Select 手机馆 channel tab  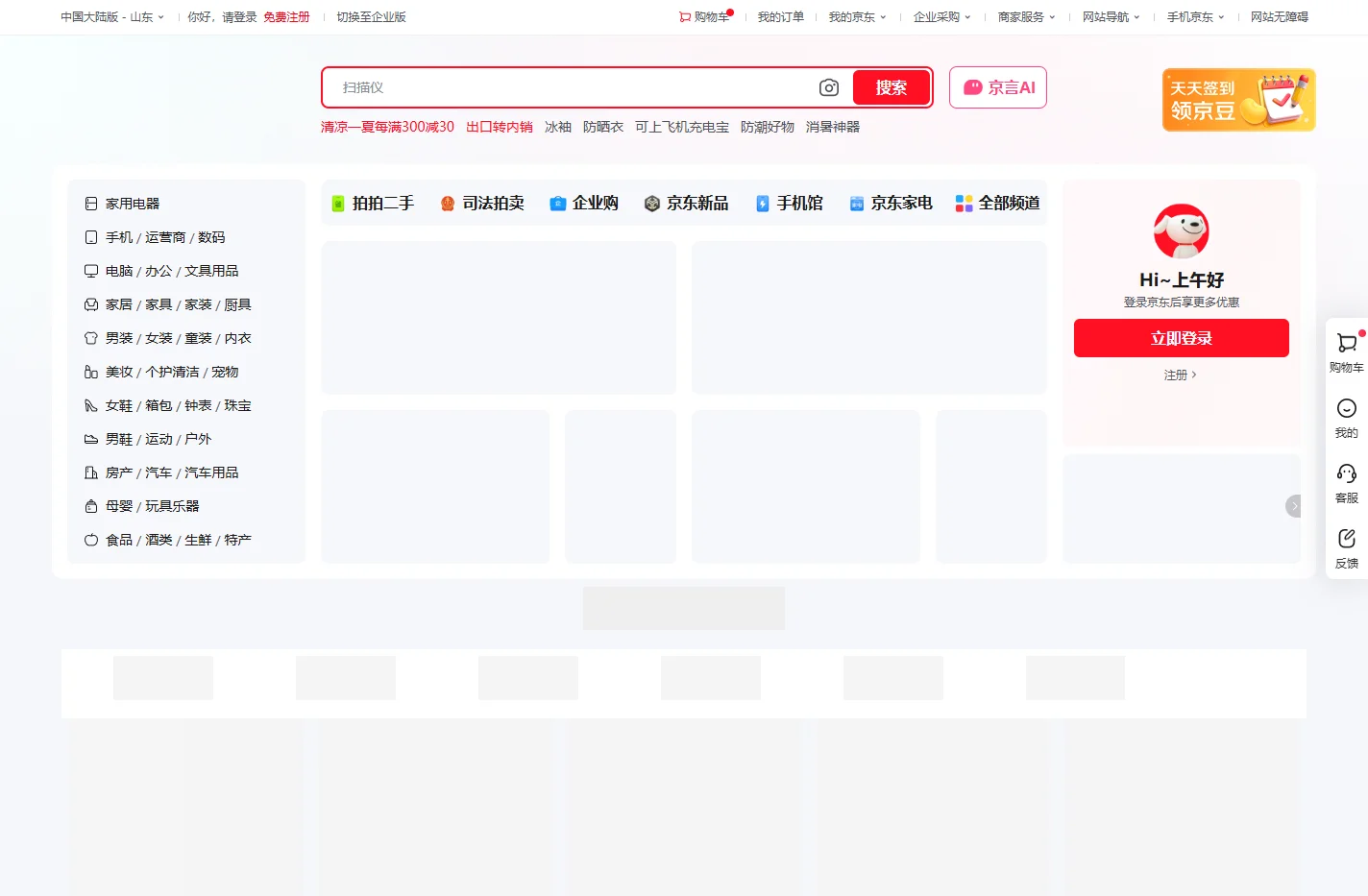pyautogui.click(x=790, y=204)
